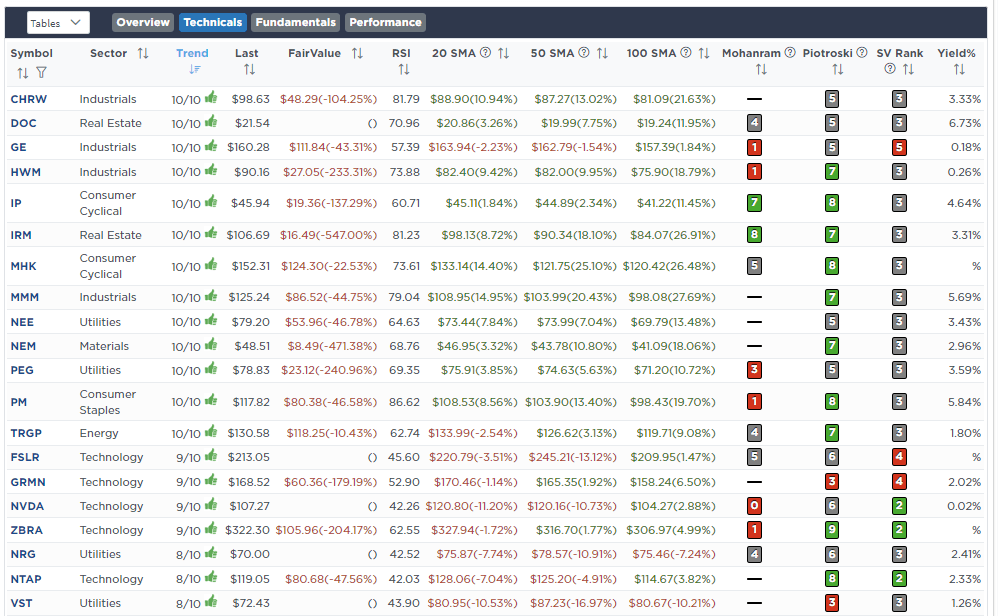Click TRGP sector Energy cell
998x616 pixels.
click(x=99, y=433)
